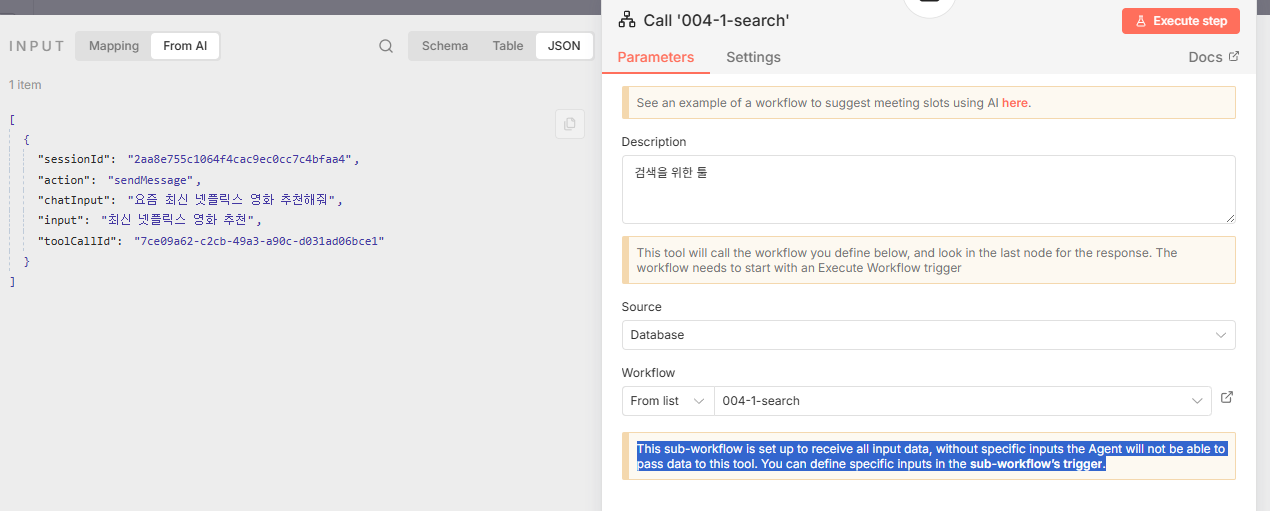Switch to the Settings tab
The width and height of the screenshot is (1270, 511).
point(753,57)
